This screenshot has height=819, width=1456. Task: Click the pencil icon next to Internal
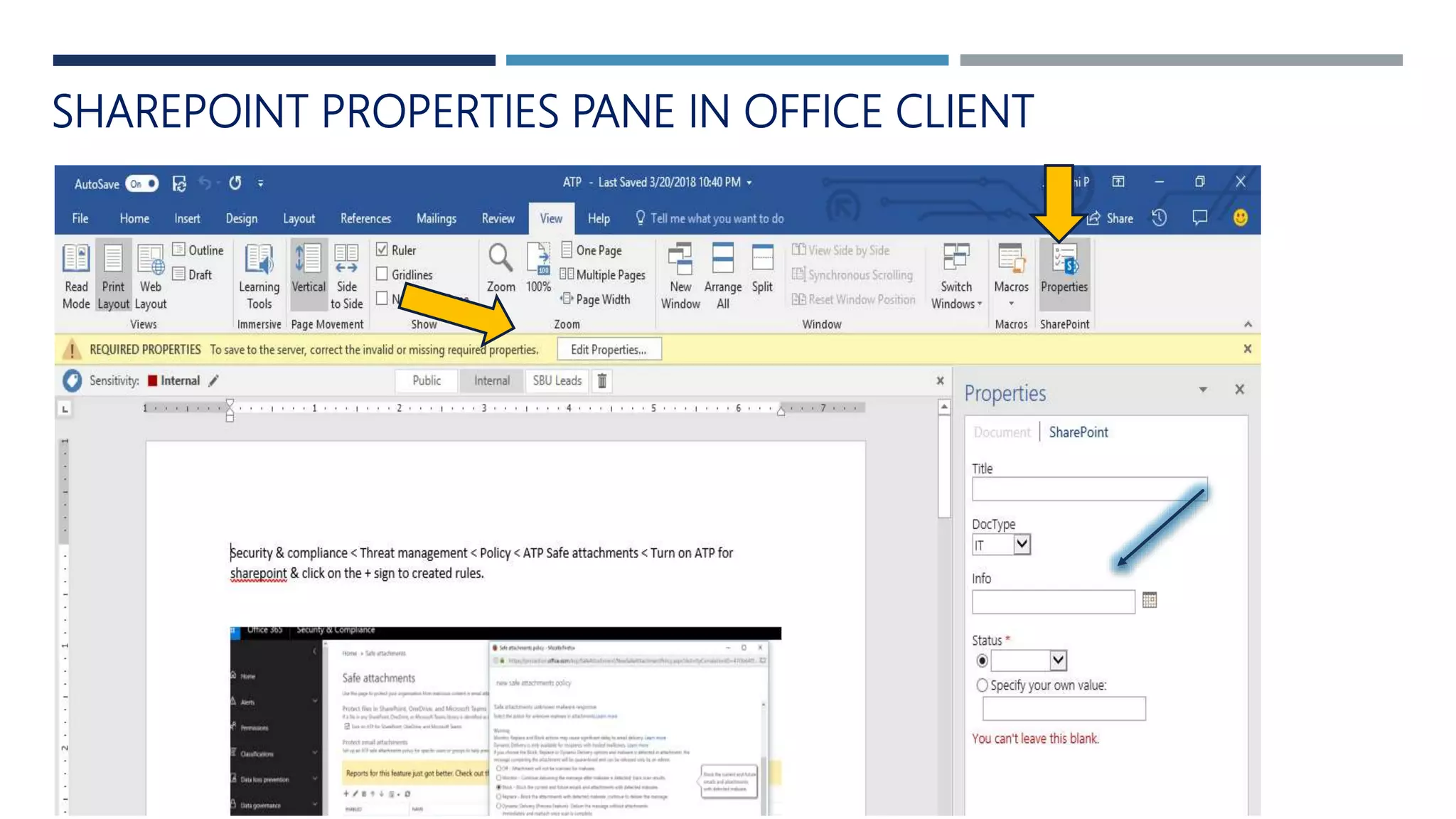pyautogui.click(x=213, y=380)
